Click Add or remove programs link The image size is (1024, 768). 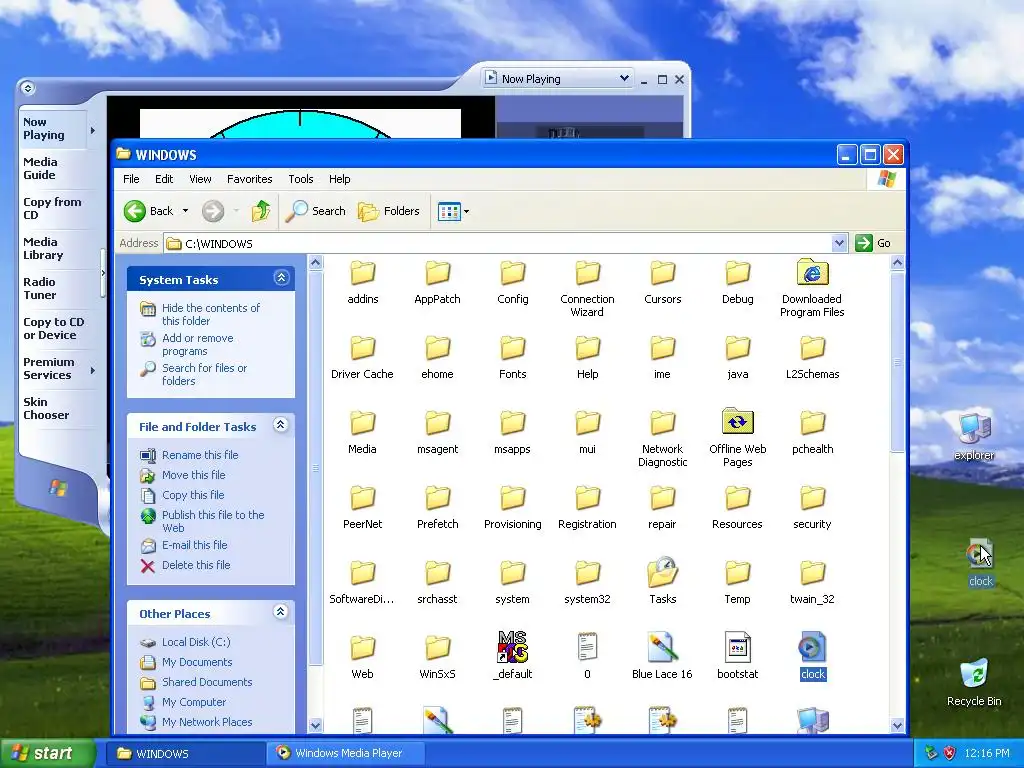tap(197, 344)
